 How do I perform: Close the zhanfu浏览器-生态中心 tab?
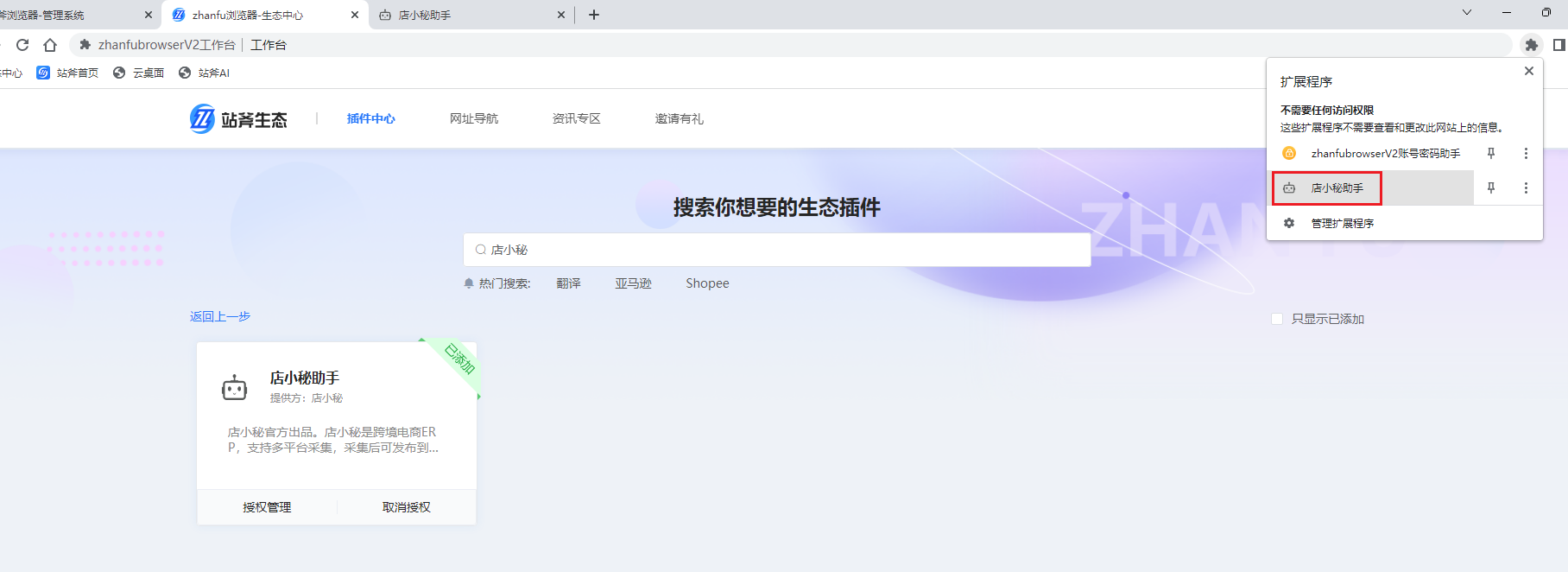355,15
